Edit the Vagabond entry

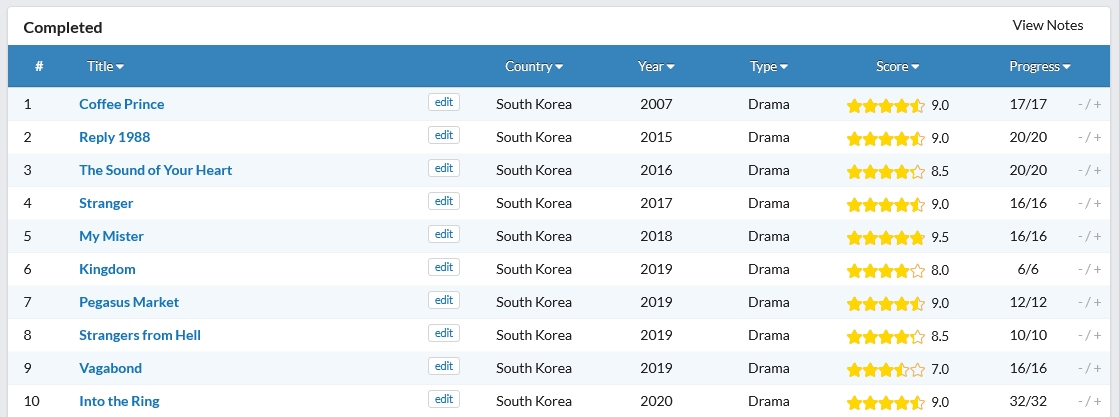444,366
